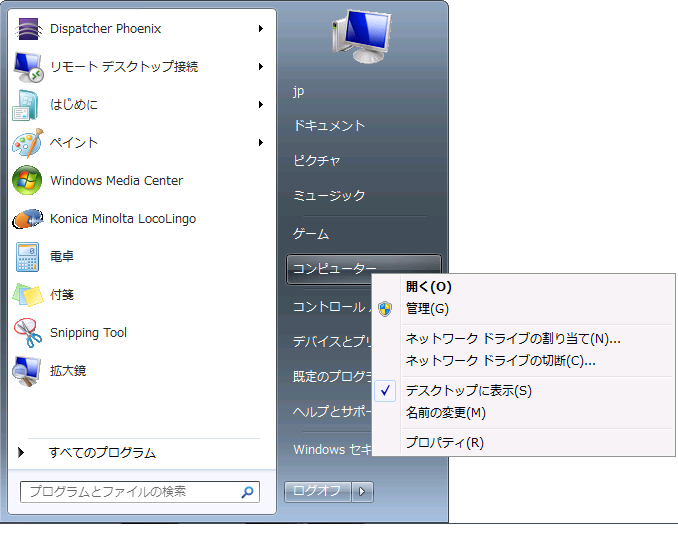
Task: Expand すべてのプログラム arrow
Action: [x=21, y=453]
